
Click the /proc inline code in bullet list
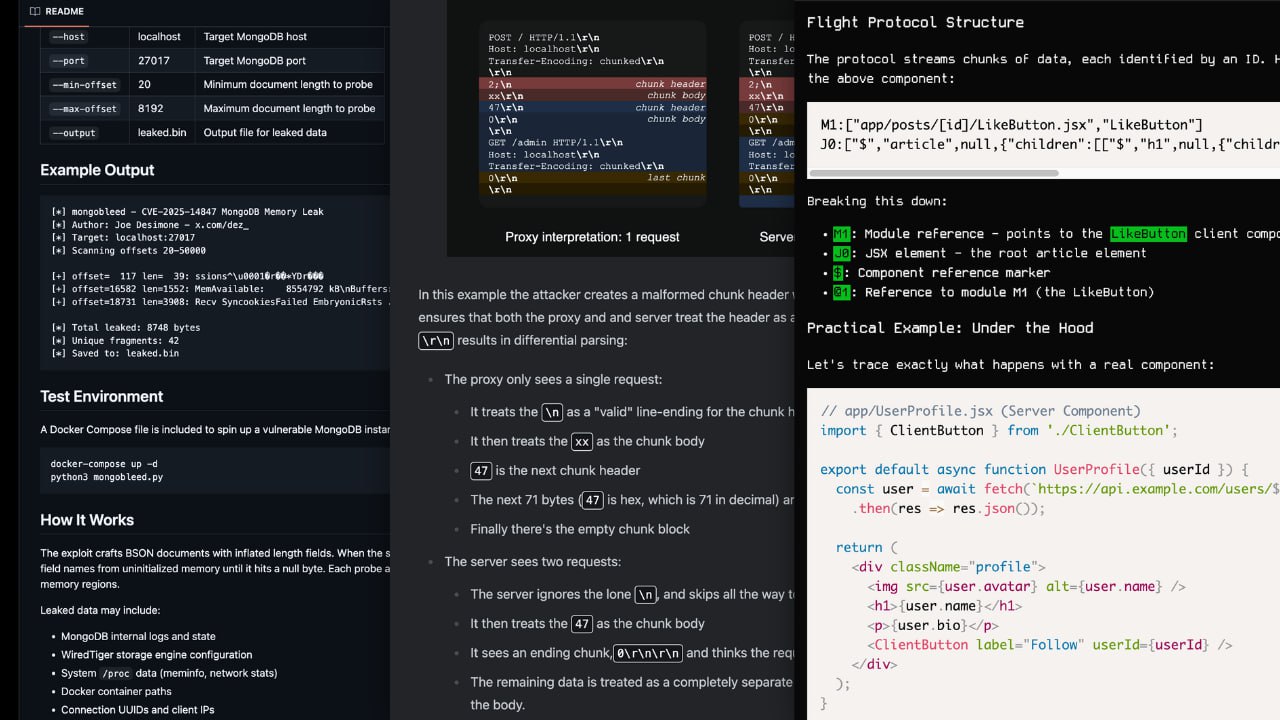click(x=115, y=673)
